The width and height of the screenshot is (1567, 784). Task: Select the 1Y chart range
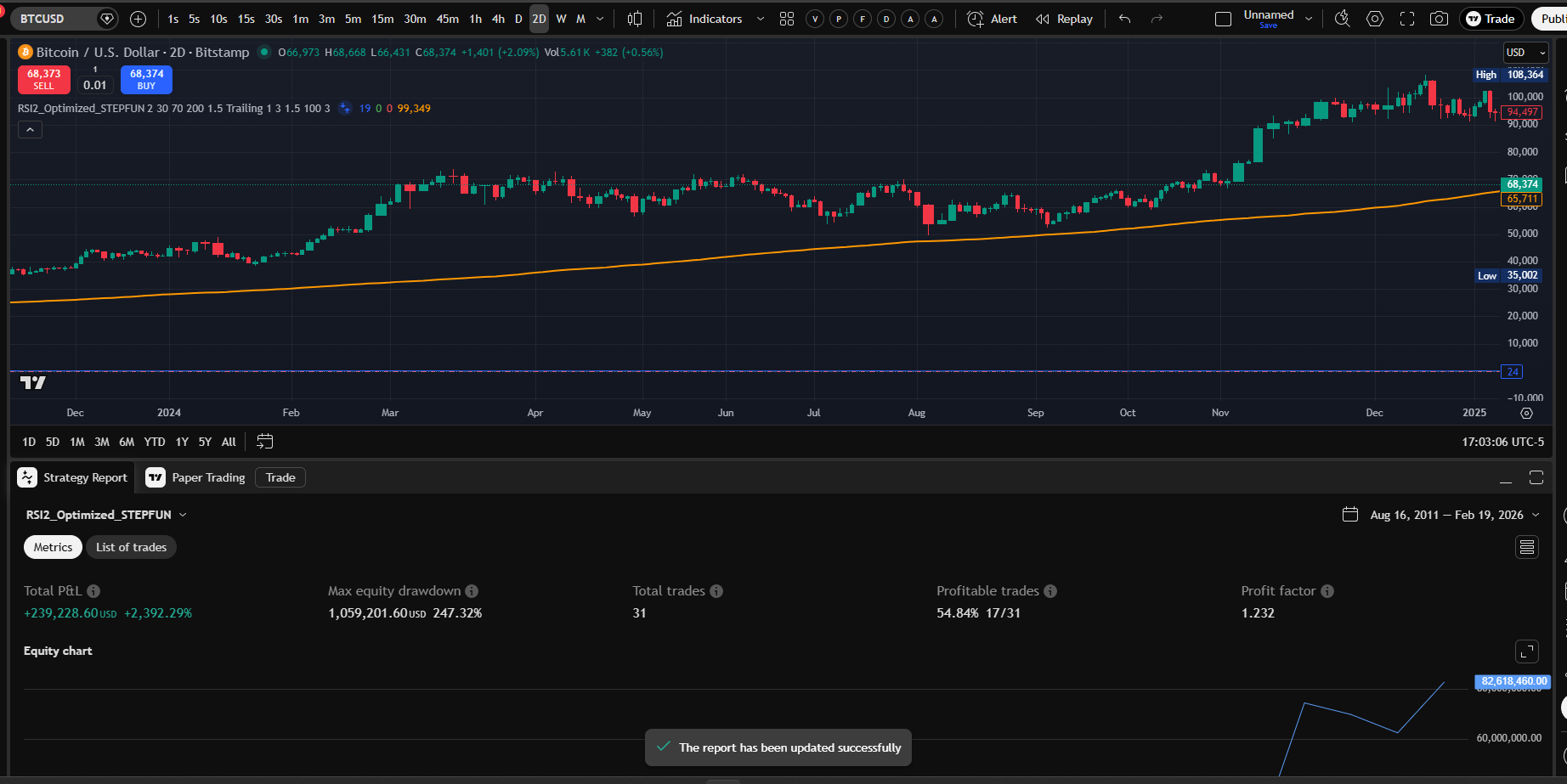coord(181,442)
